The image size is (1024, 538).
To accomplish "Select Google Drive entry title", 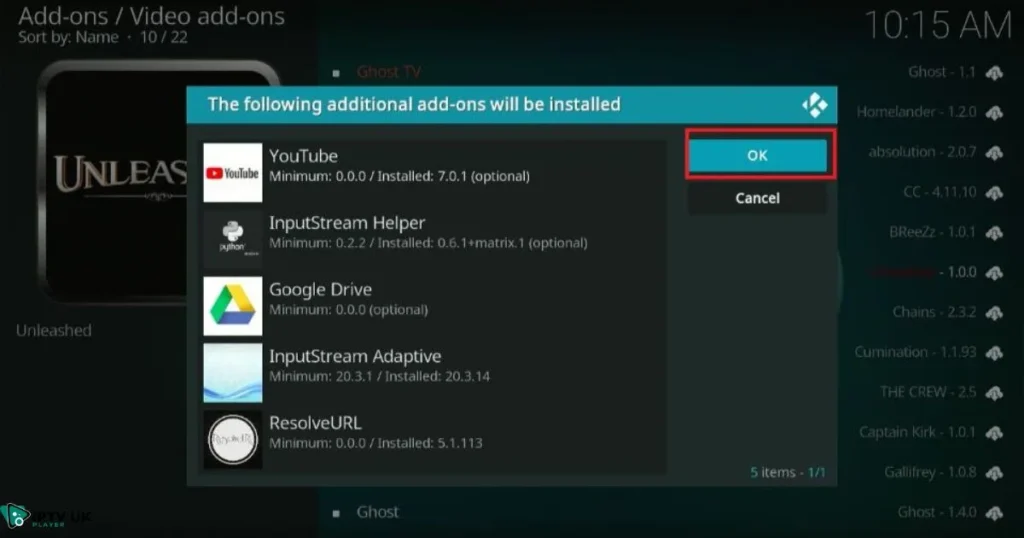I will pyautogui.click(x=321, y=289).
